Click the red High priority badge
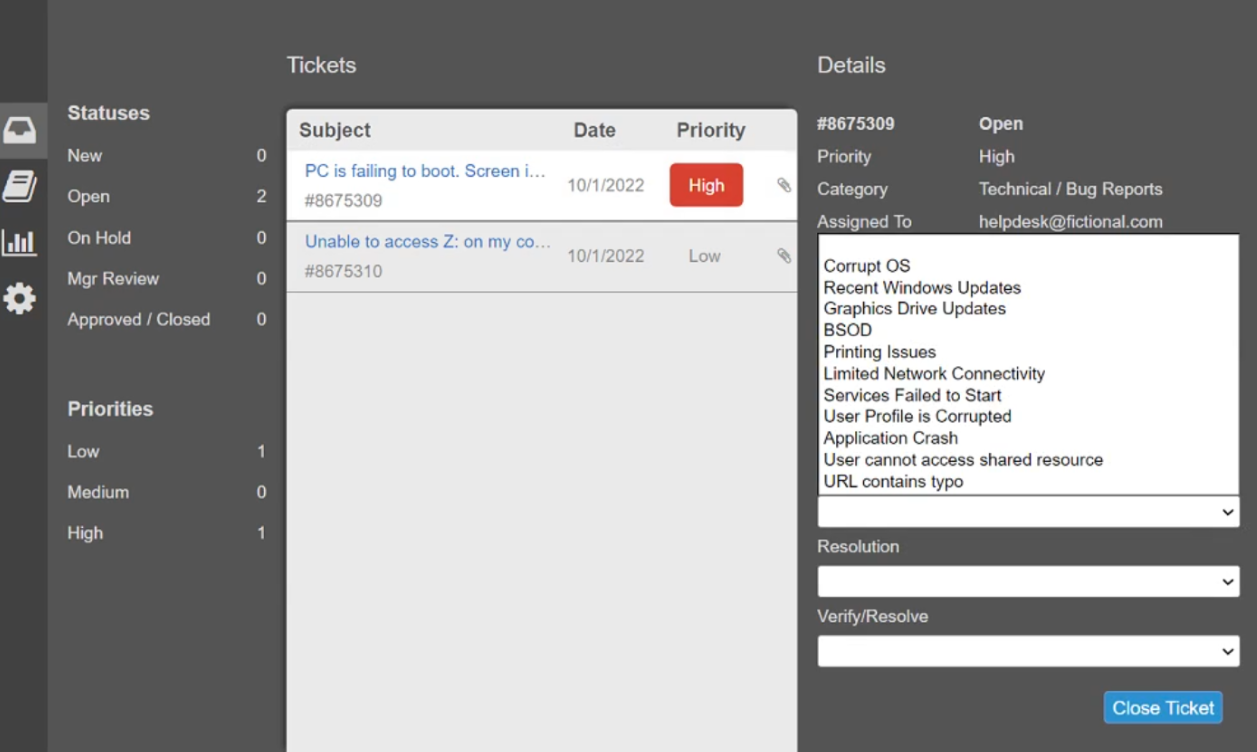This screenshot has width=1257, height=752. [x=706, y=185]
